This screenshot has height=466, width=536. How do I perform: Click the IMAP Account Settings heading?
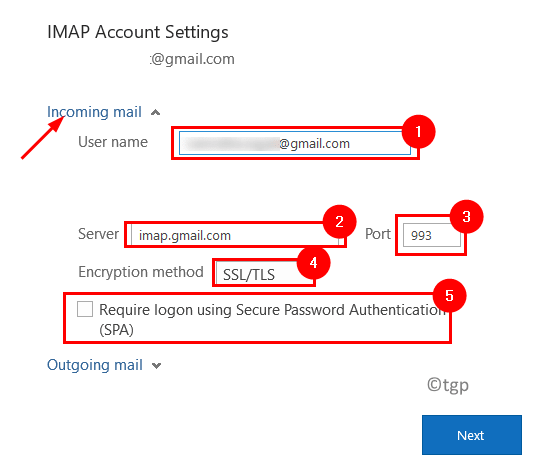coord(138,32)
